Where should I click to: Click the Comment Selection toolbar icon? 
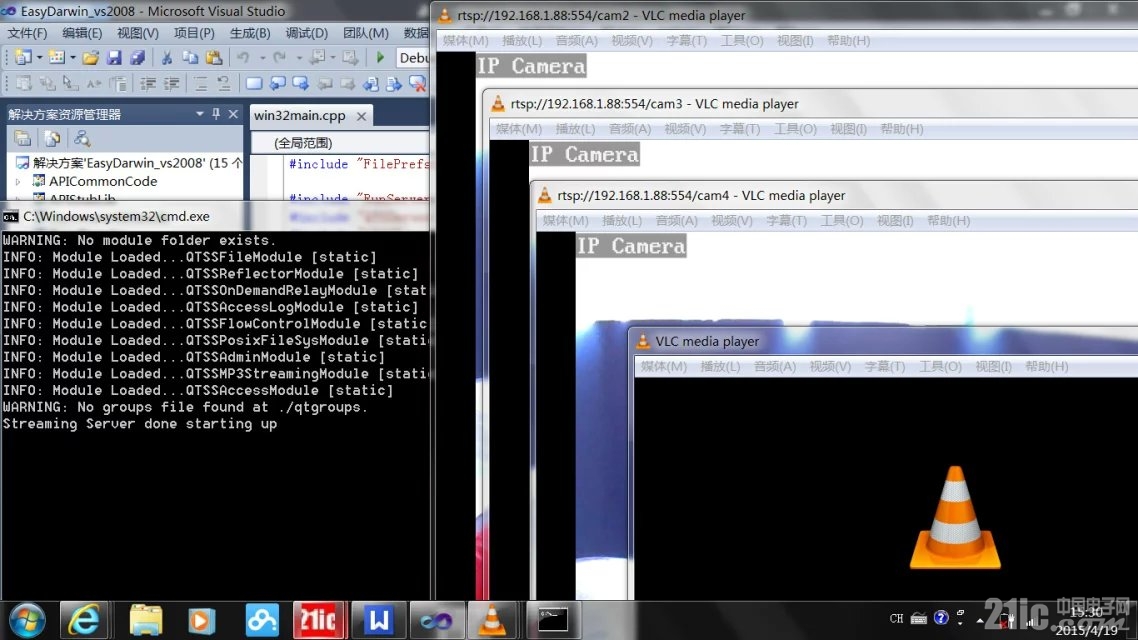click(201, 84)
